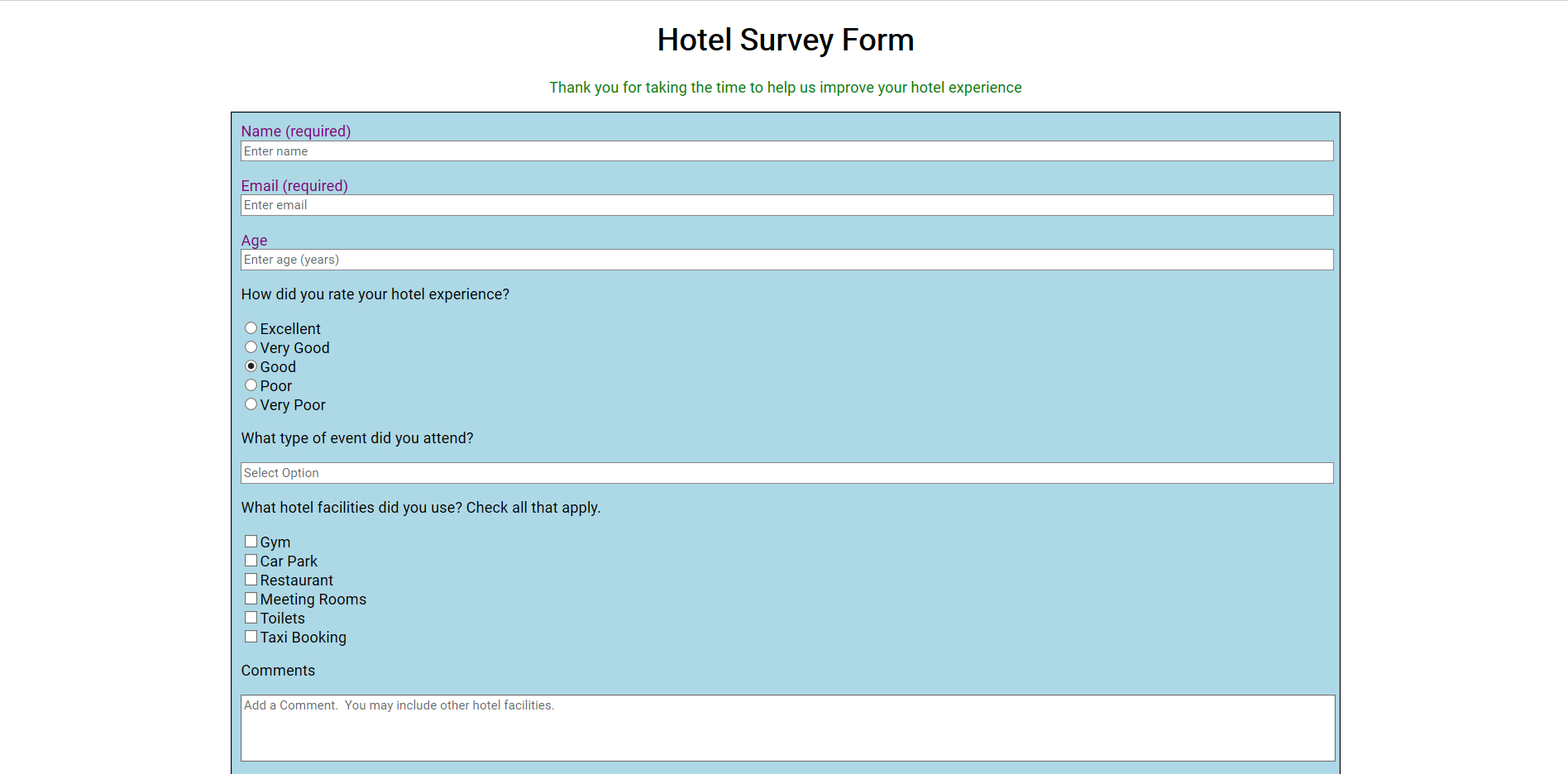The image size is (1568, 774).
Task: Focus the Email input field
Action: 786,205
